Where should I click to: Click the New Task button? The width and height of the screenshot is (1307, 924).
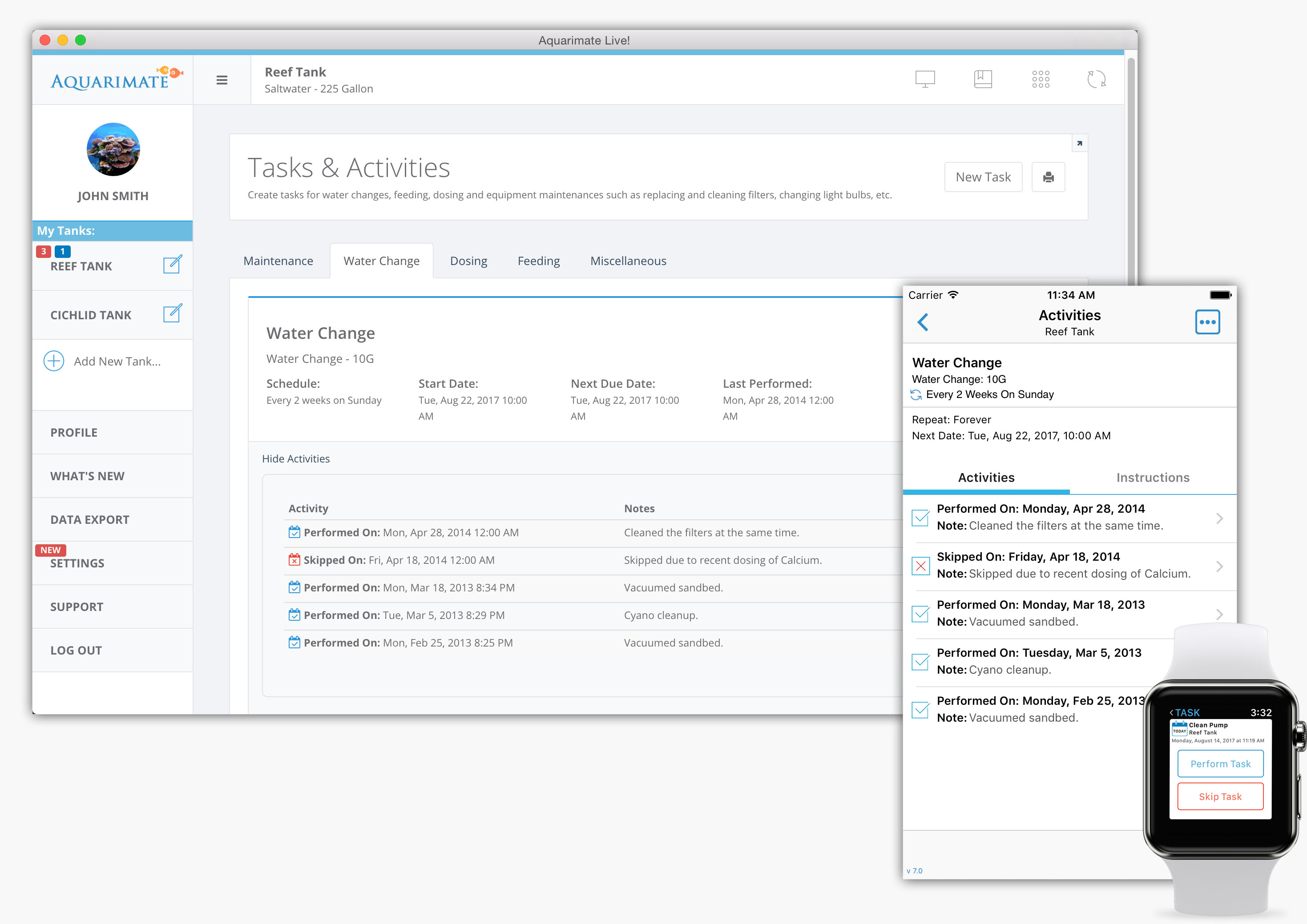coord(984,176)
